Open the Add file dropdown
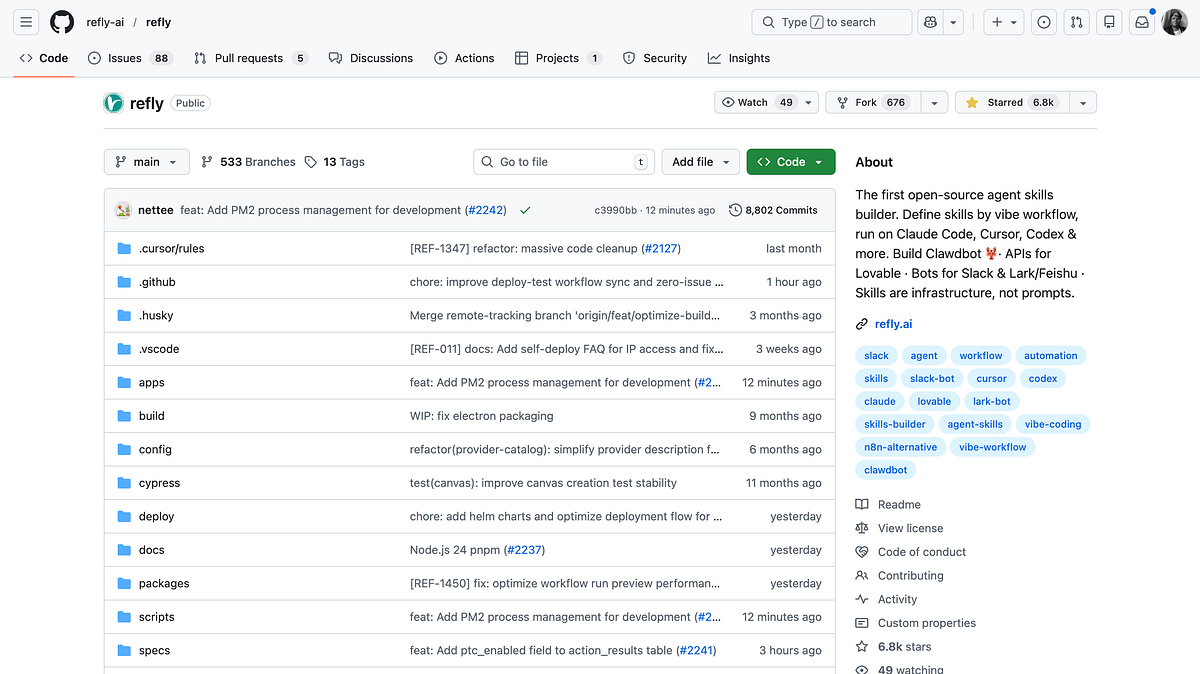1200x674 pixels. (700, 162)
